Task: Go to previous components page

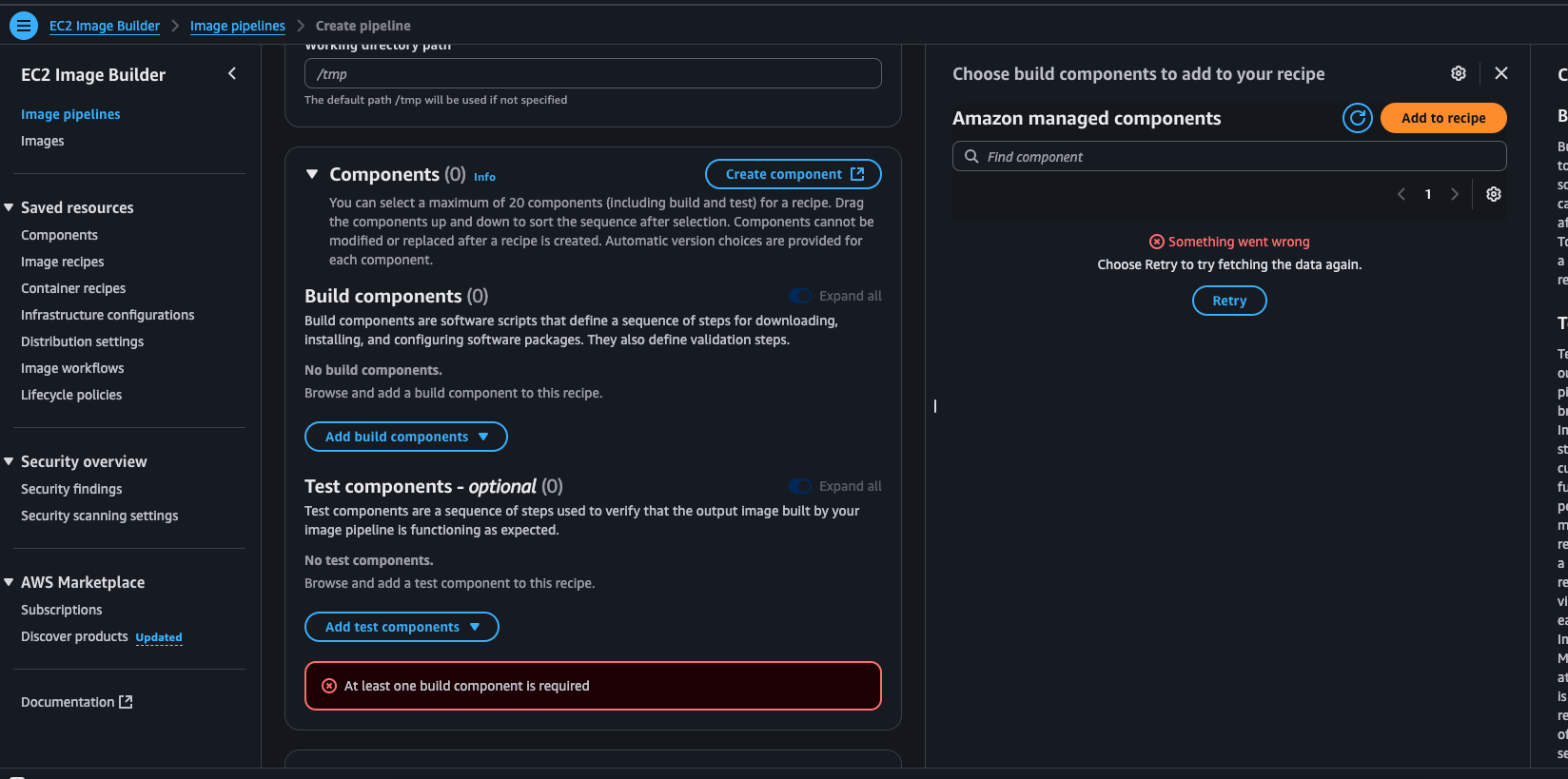Action: click(1401, 194)
